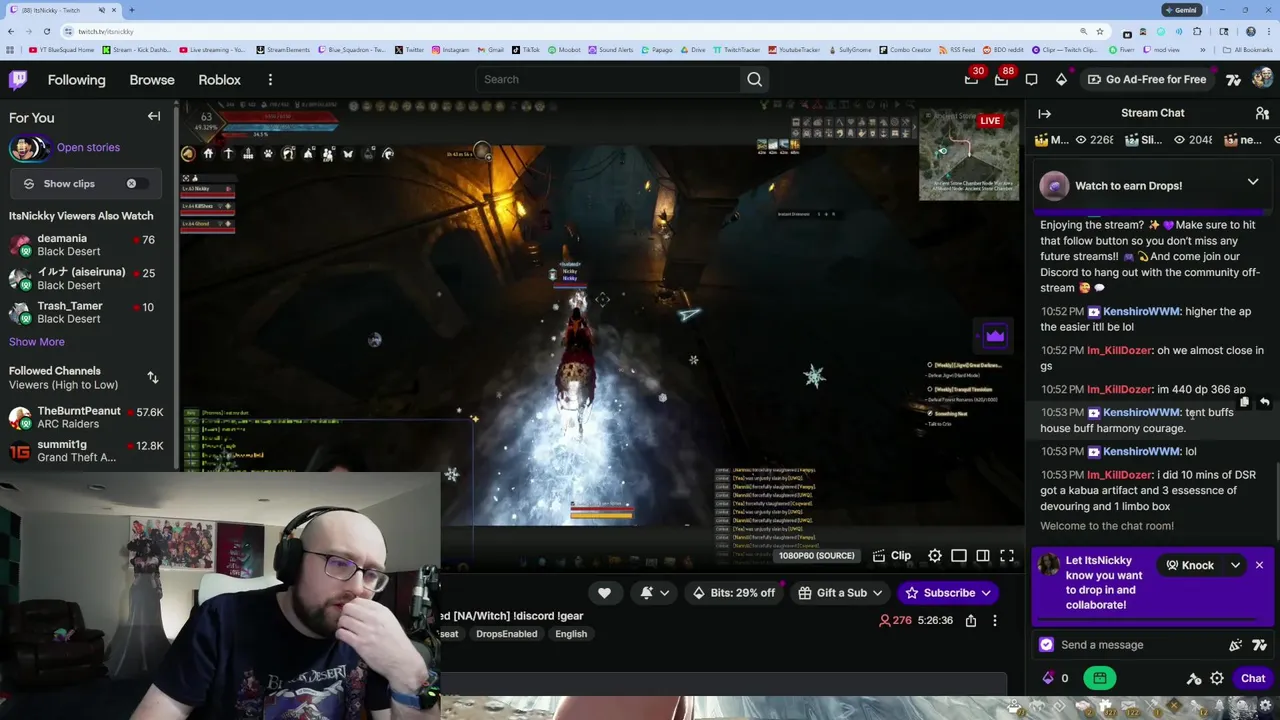Open the notifications inbox with 88 badge
The height and width of the screenshot is (720, 1280).
point(1002,79)
